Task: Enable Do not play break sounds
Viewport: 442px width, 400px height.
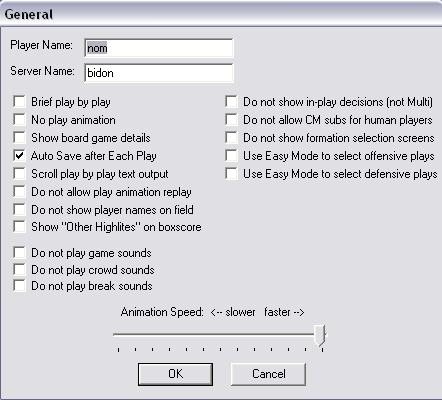Action: click(x=19, y=286)
